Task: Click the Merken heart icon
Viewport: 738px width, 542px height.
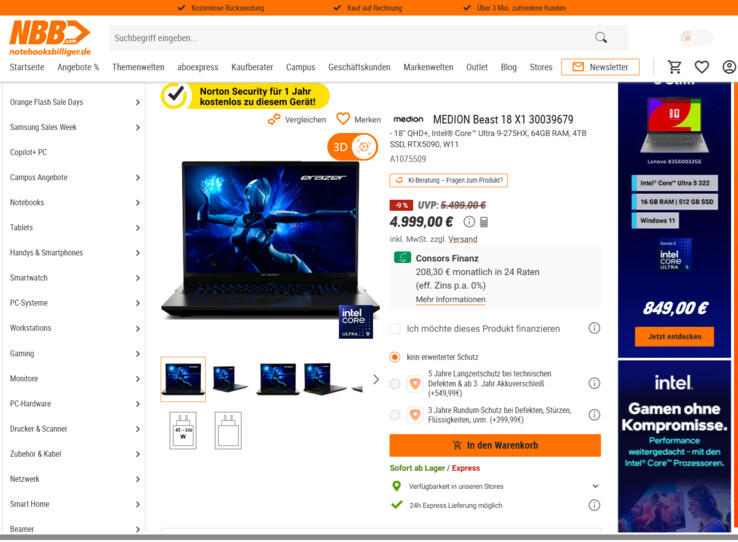Action: point(343,119)
